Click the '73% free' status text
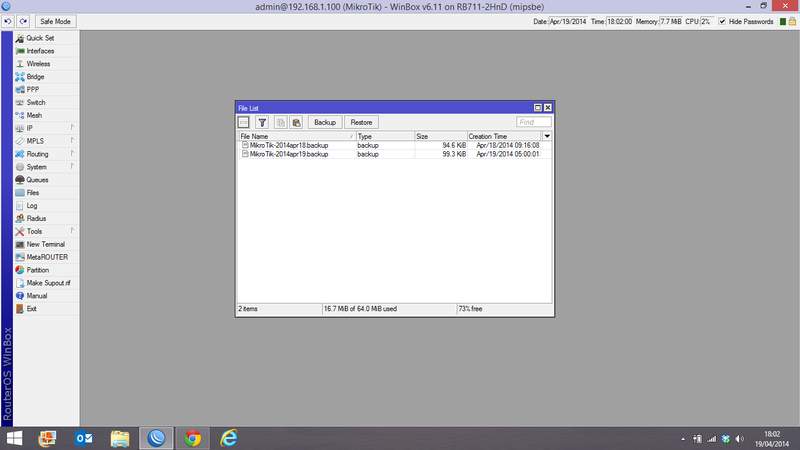800x450 pixels. [470, 309]
